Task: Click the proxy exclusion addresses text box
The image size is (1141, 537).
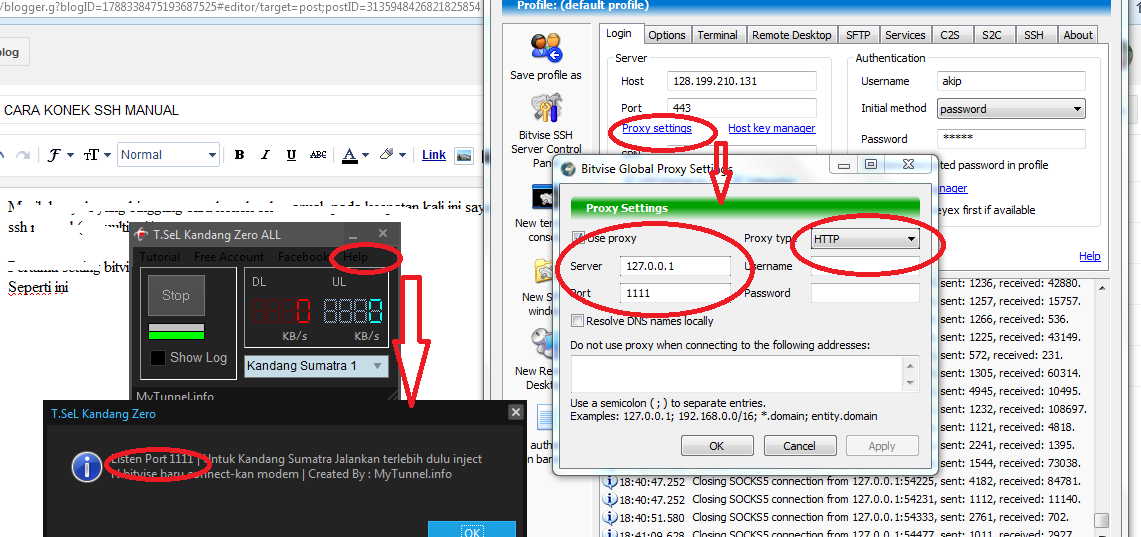Action: [x=744, y=373]
